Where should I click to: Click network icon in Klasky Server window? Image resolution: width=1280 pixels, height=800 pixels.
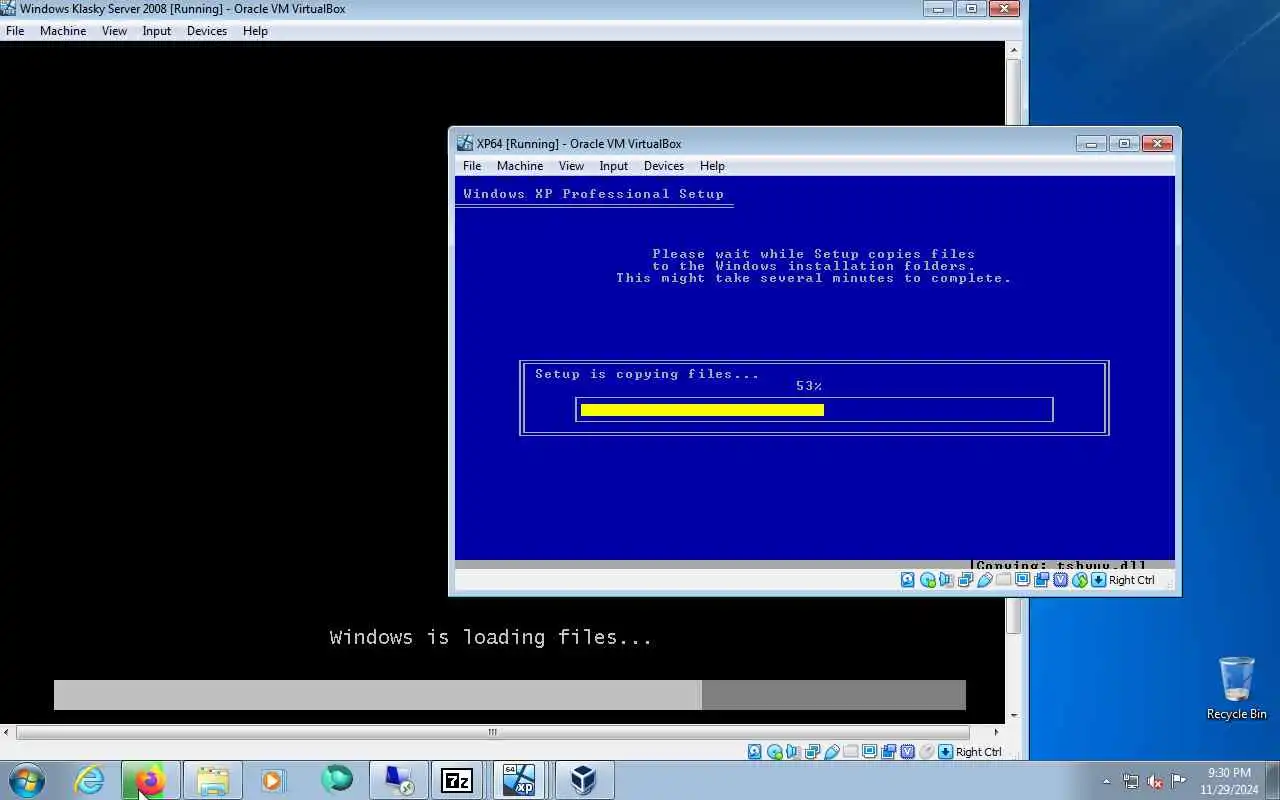(x=813, y=752)
